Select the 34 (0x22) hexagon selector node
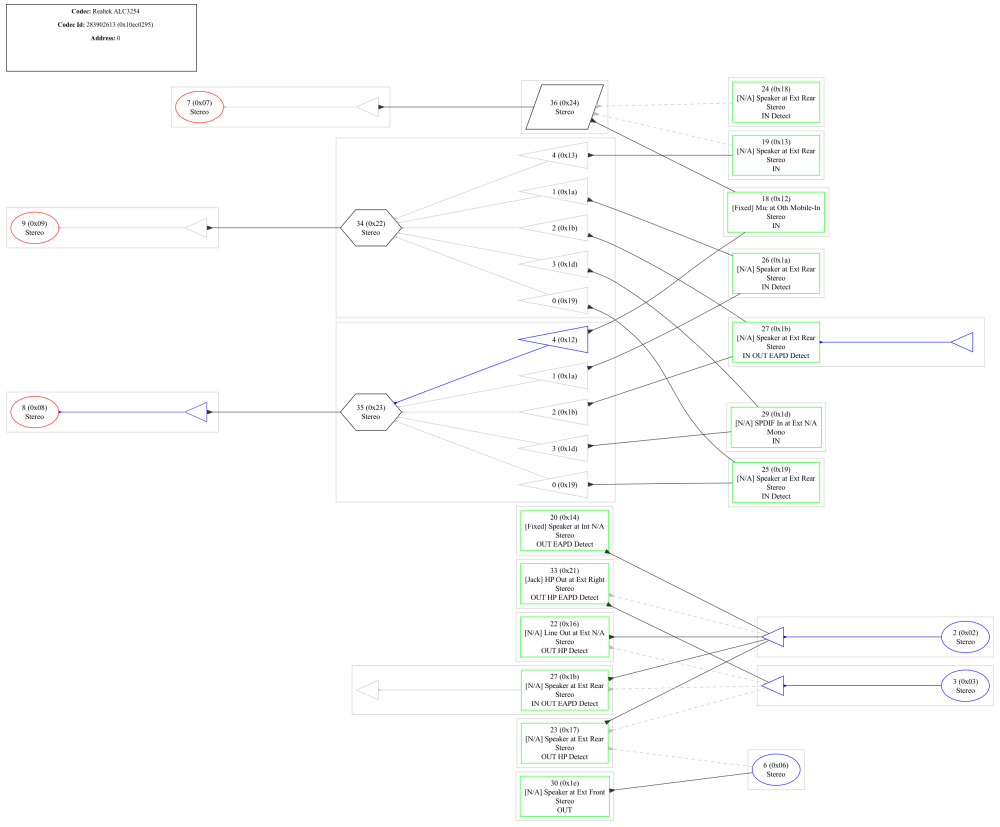This screenshot has height=827, width=1000. (370, 228)
